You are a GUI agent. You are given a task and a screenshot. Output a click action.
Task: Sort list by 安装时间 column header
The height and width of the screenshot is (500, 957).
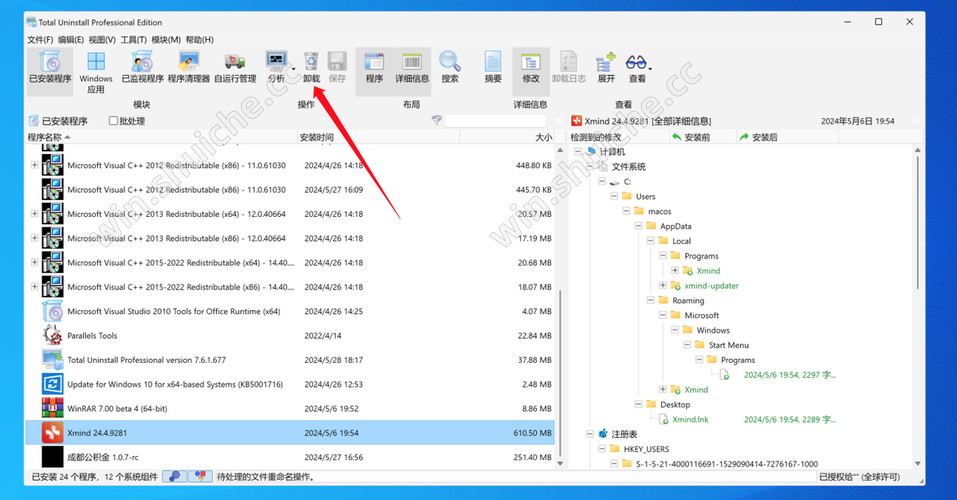[x=378, y=137]
